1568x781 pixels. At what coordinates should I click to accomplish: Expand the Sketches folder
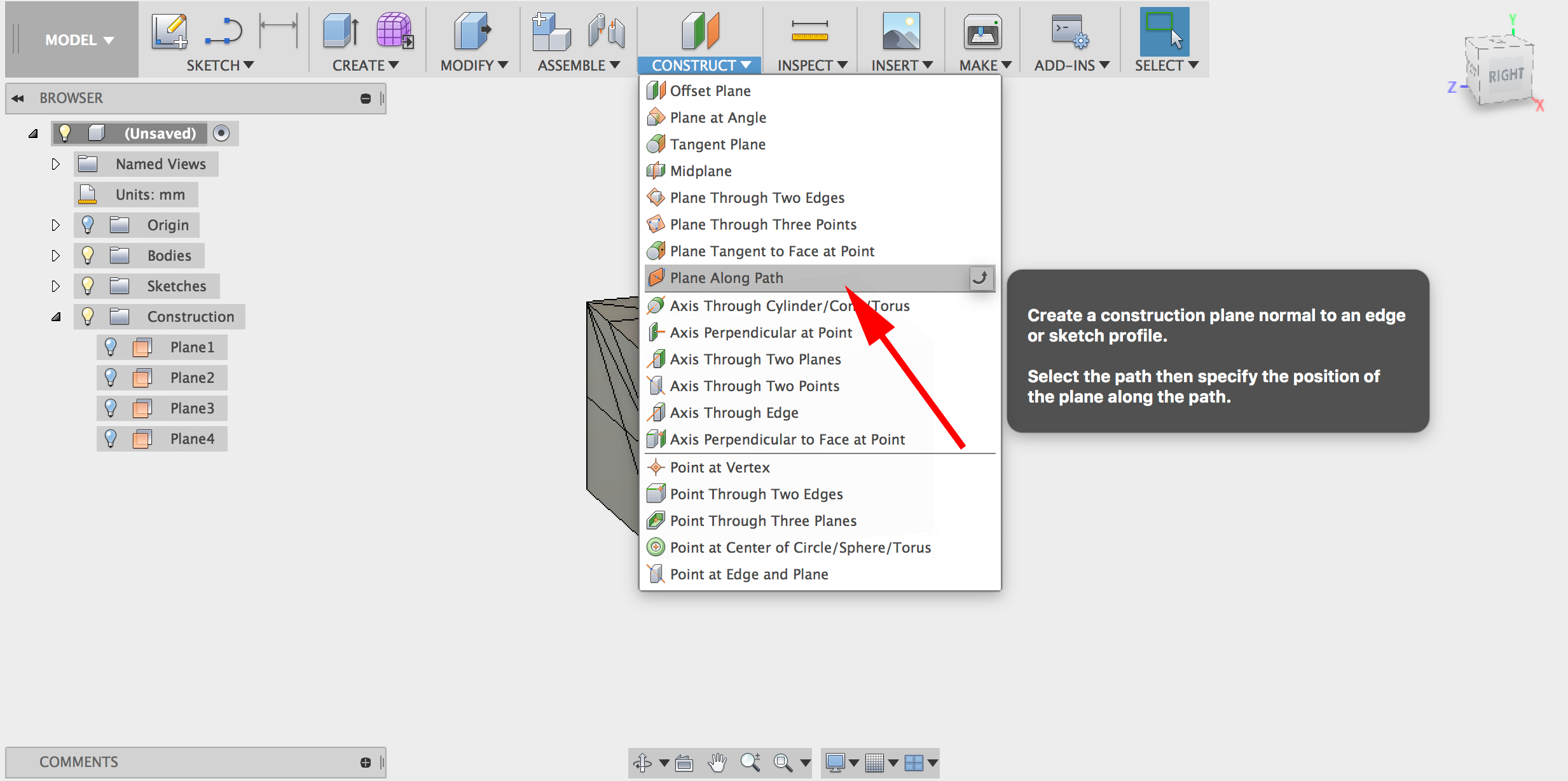point(55,286)
